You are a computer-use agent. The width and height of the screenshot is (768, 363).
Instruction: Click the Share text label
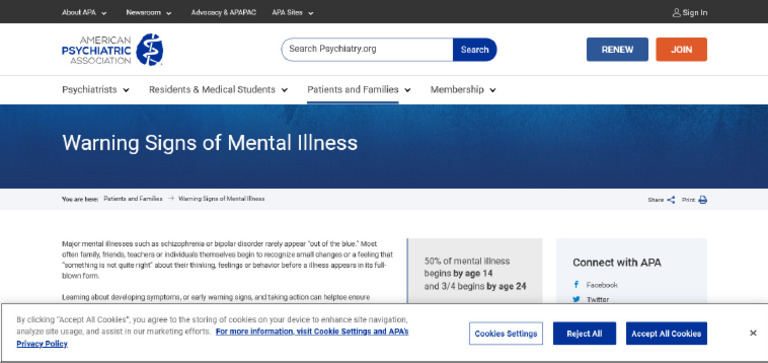point(656,200)
